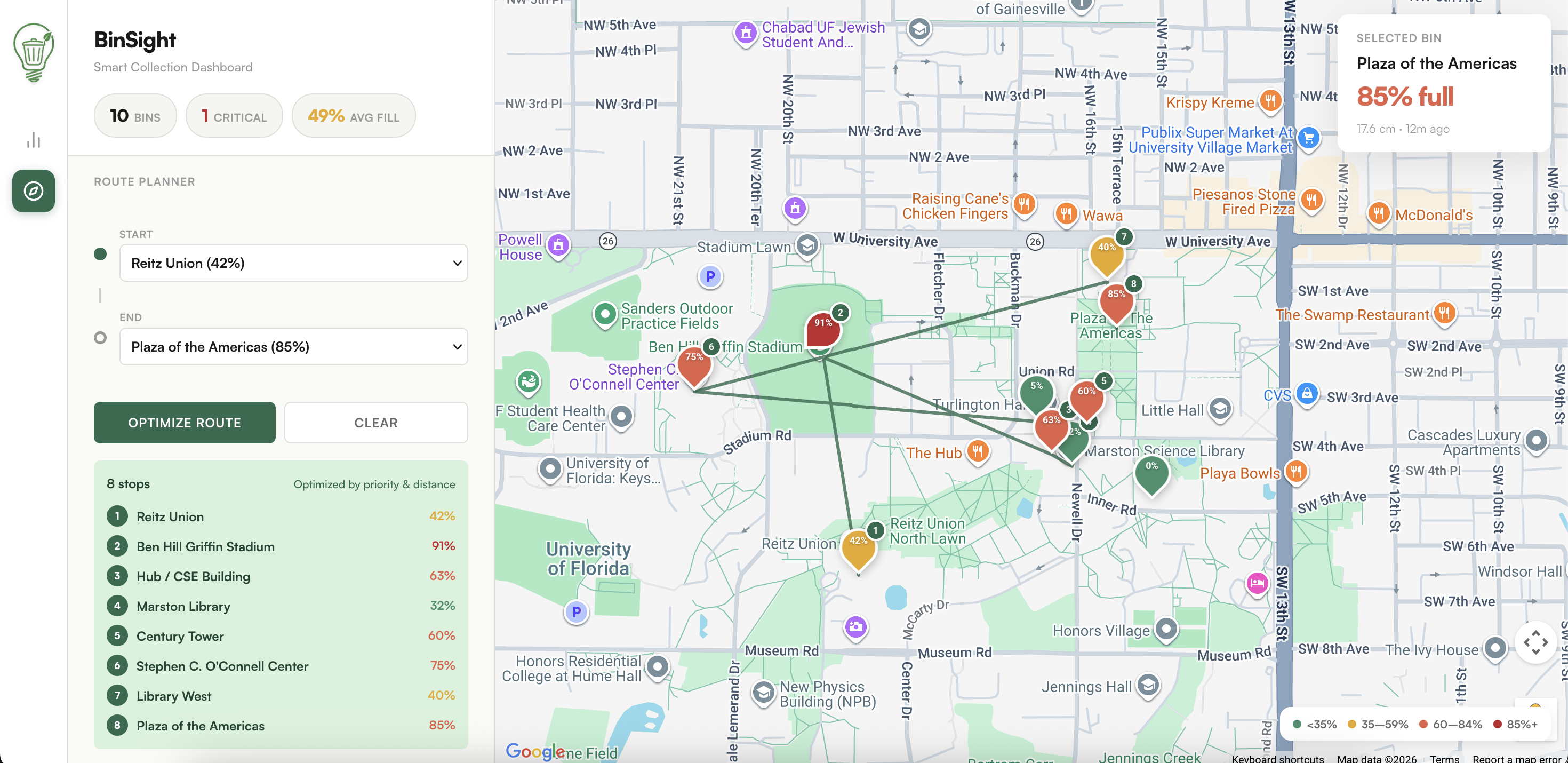Open the END location dropdown

293,347
